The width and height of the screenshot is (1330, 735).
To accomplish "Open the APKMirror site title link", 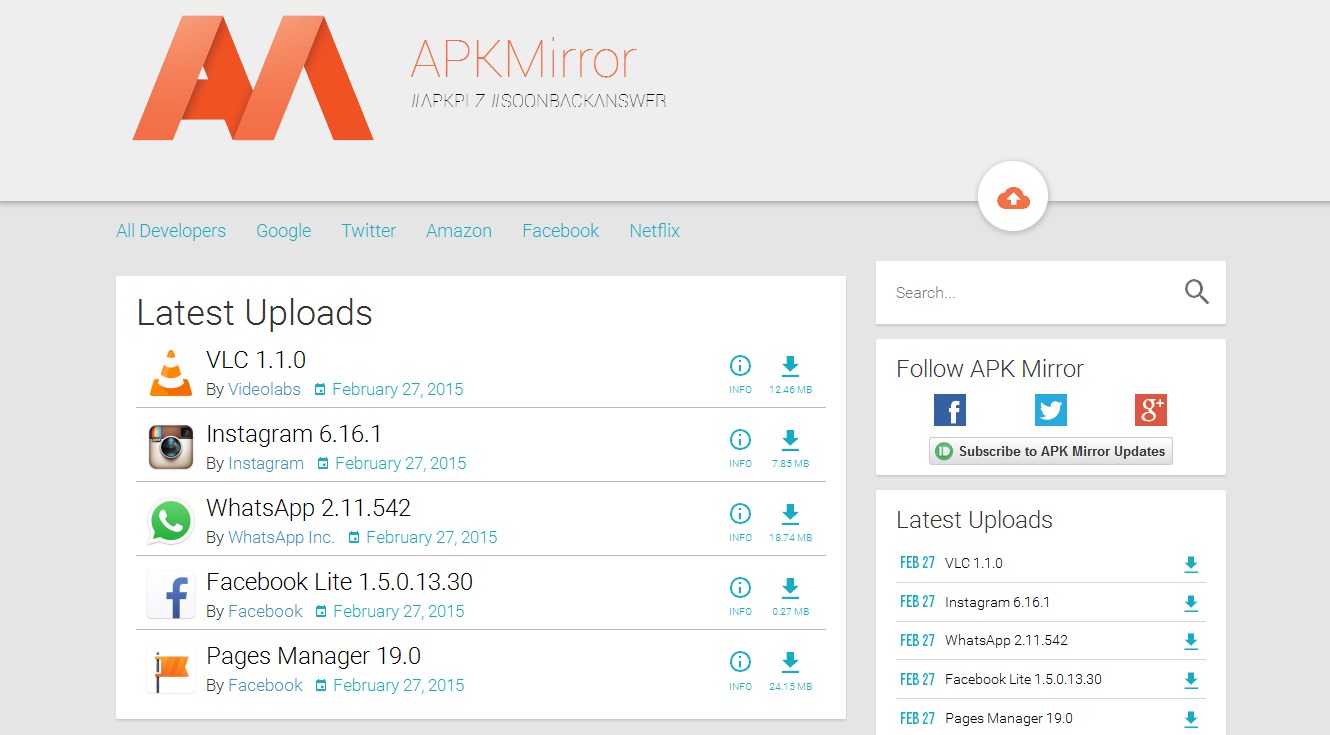I will (x=523, y=60).
